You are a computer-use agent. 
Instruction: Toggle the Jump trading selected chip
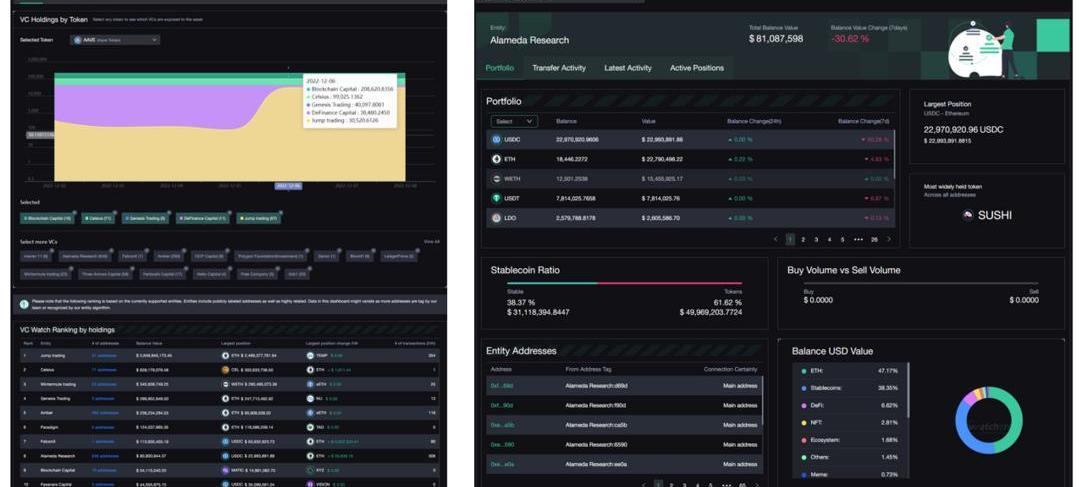click(259, 218)
